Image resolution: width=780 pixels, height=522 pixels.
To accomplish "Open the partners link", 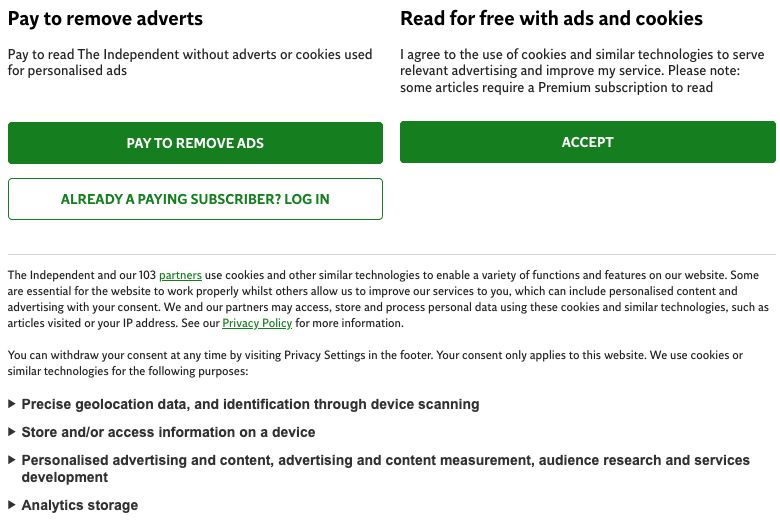I will [x=180, y=275].
